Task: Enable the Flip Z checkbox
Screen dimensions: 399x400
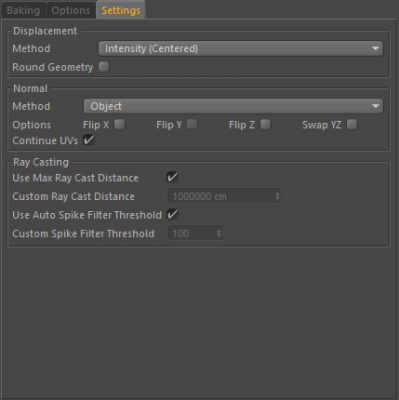Action: (x=266, y=125)
